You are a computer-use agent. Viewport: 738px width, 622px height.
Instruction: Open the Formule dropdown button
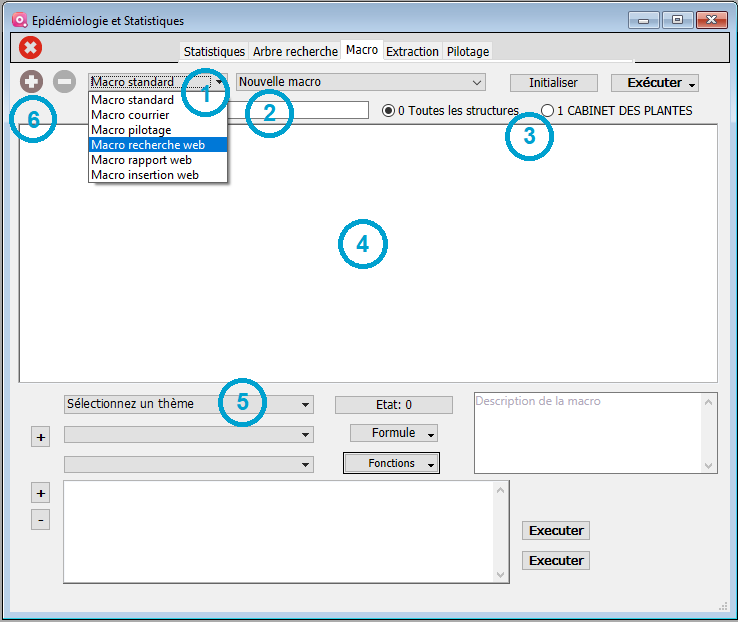point(394,433)
